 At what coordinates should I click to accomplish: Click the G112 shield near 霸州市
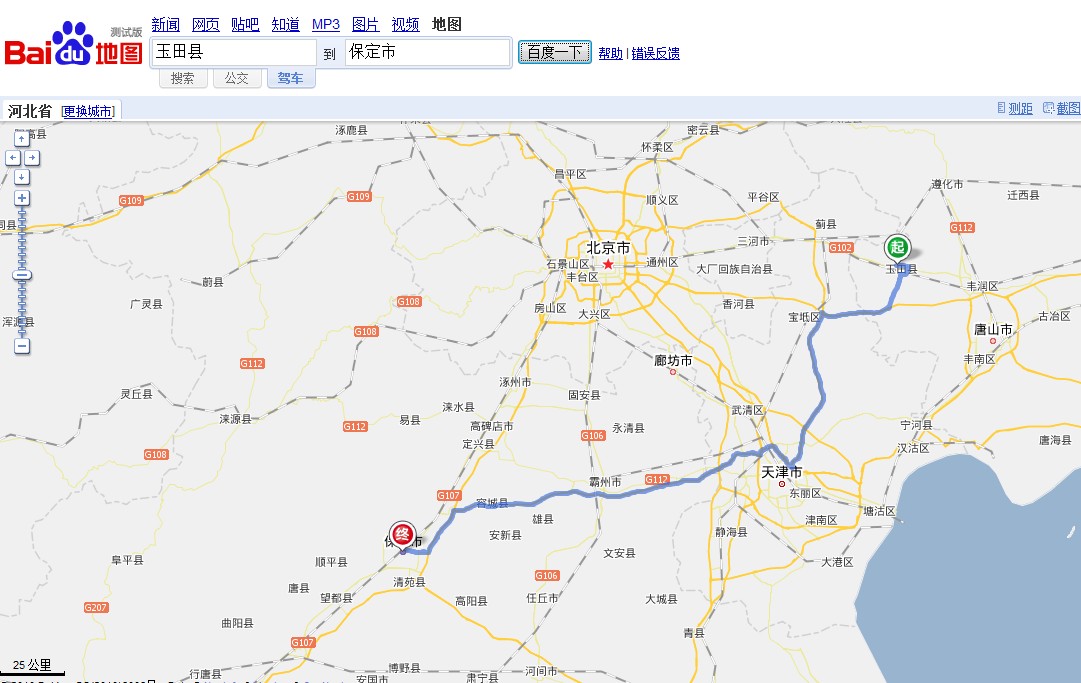tap(657, 479)
